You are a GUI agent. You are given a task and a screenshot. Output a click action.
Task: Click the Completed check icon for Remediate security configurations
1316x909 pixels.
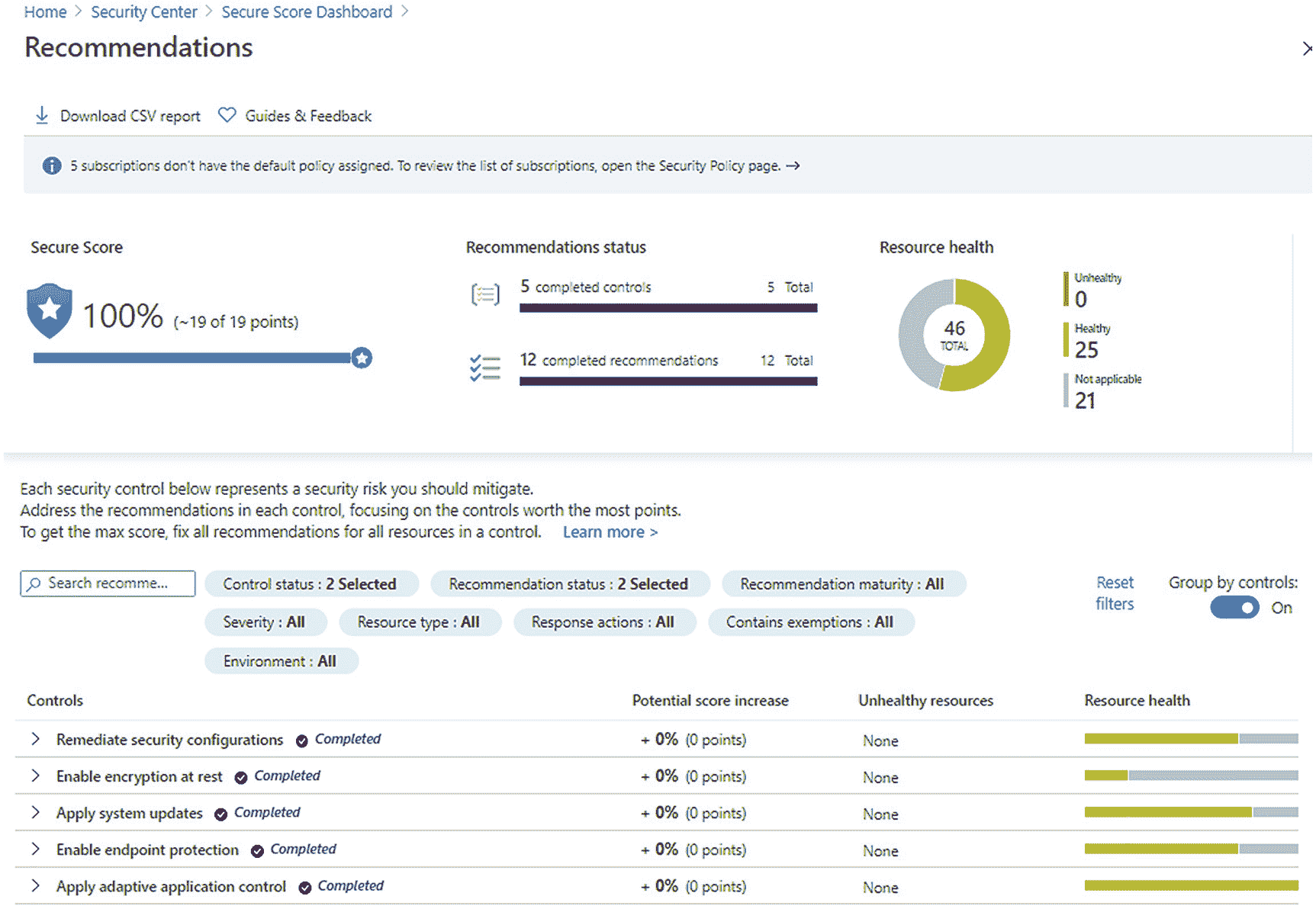pyautogui.click(x=302, y=740)
